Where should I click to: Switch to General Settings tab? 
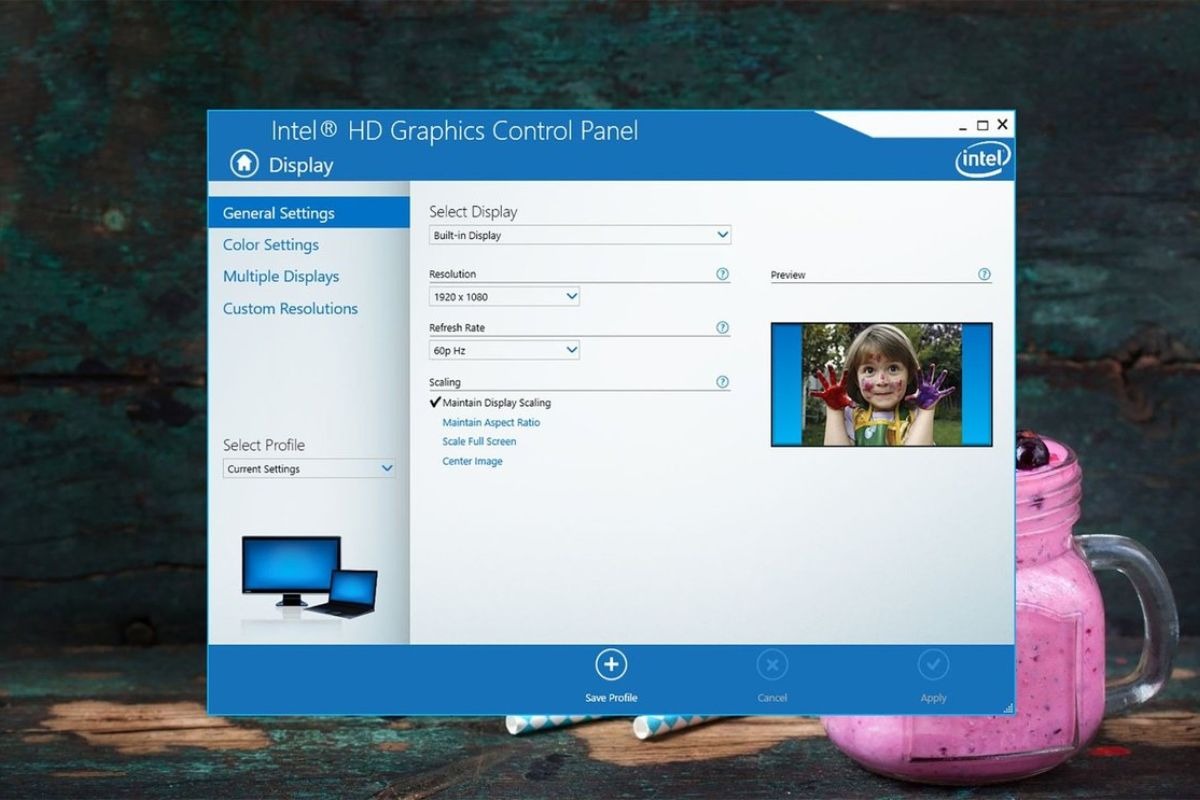coord(309,213)
